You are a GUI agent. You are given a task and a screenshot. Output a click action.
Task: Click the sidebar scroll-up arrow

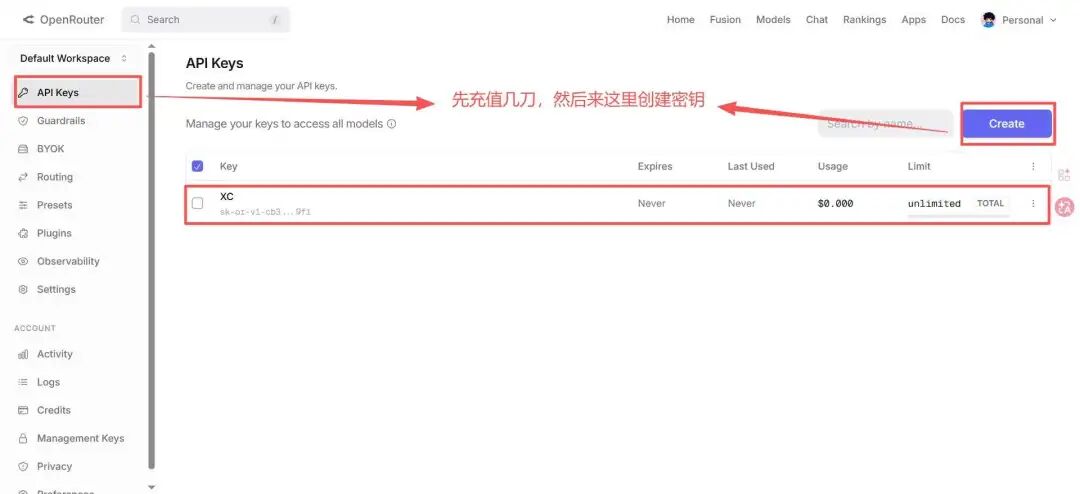click(x=152, y=46)
